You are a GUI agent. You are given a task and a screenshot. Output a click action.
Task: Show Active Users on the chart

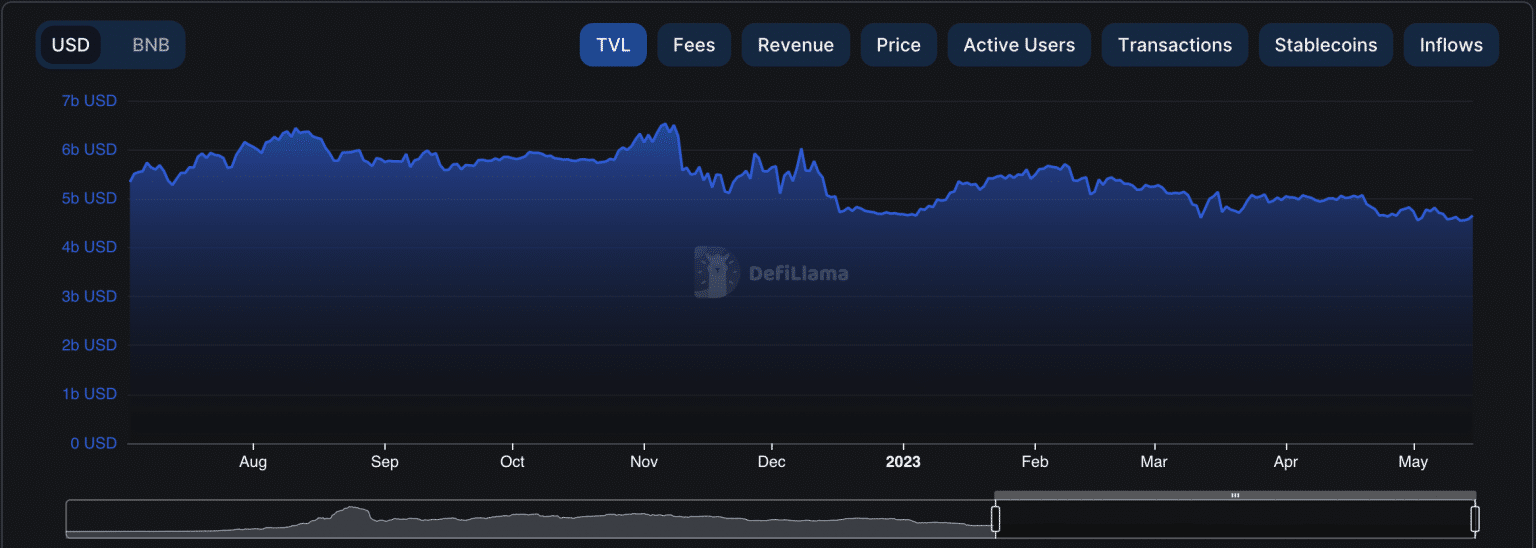pyautogui.click(x=1019, y=45)
